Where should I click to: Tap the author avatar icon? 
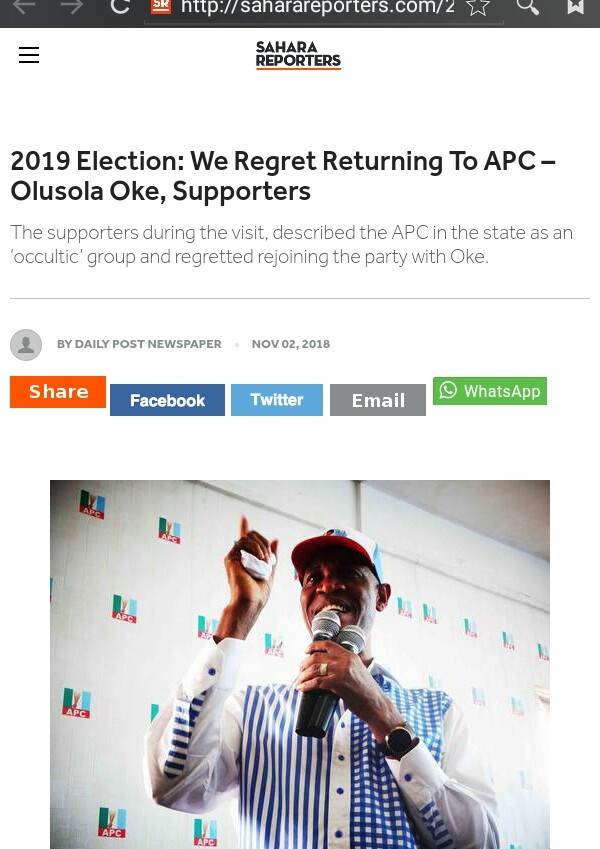click(26, 345)
